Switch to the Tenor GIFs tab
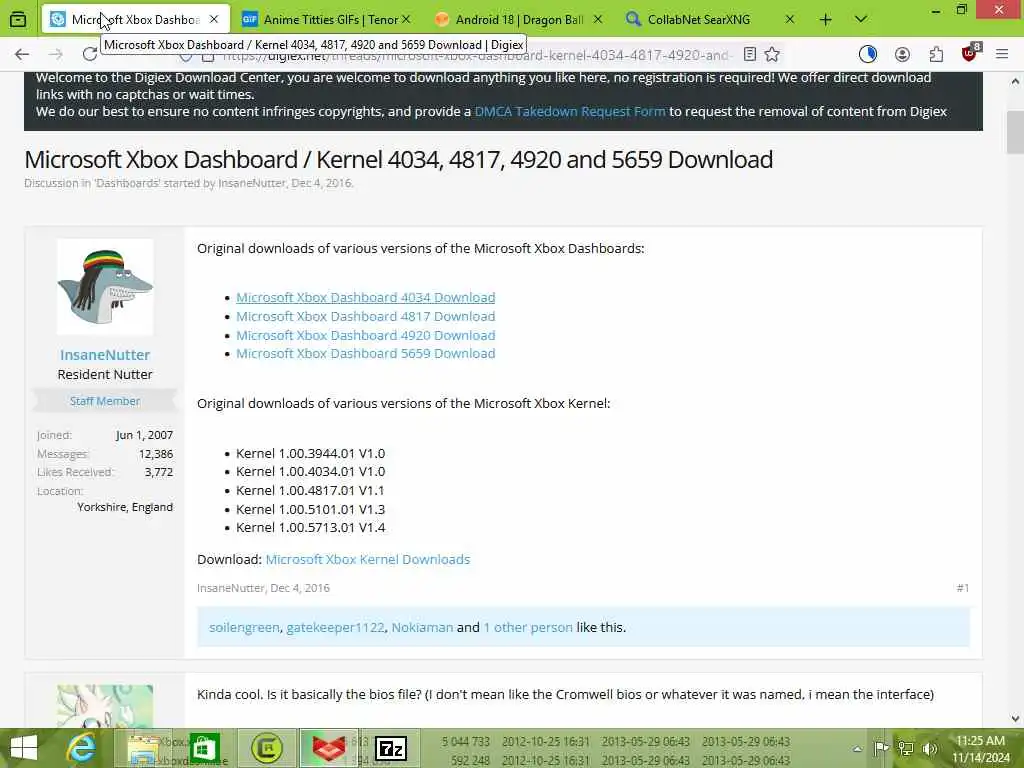 (327, 20)
